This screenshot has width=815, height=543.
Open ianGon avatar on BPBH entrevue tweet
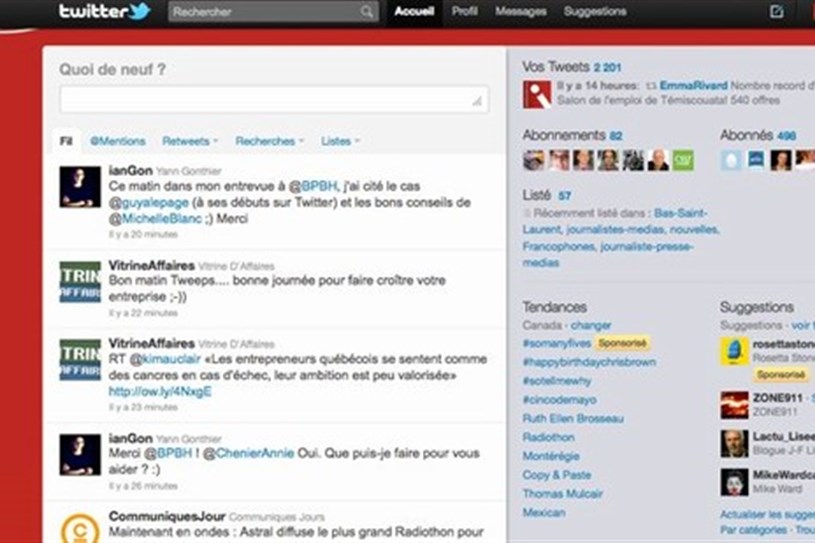click(x=80, y=187)
